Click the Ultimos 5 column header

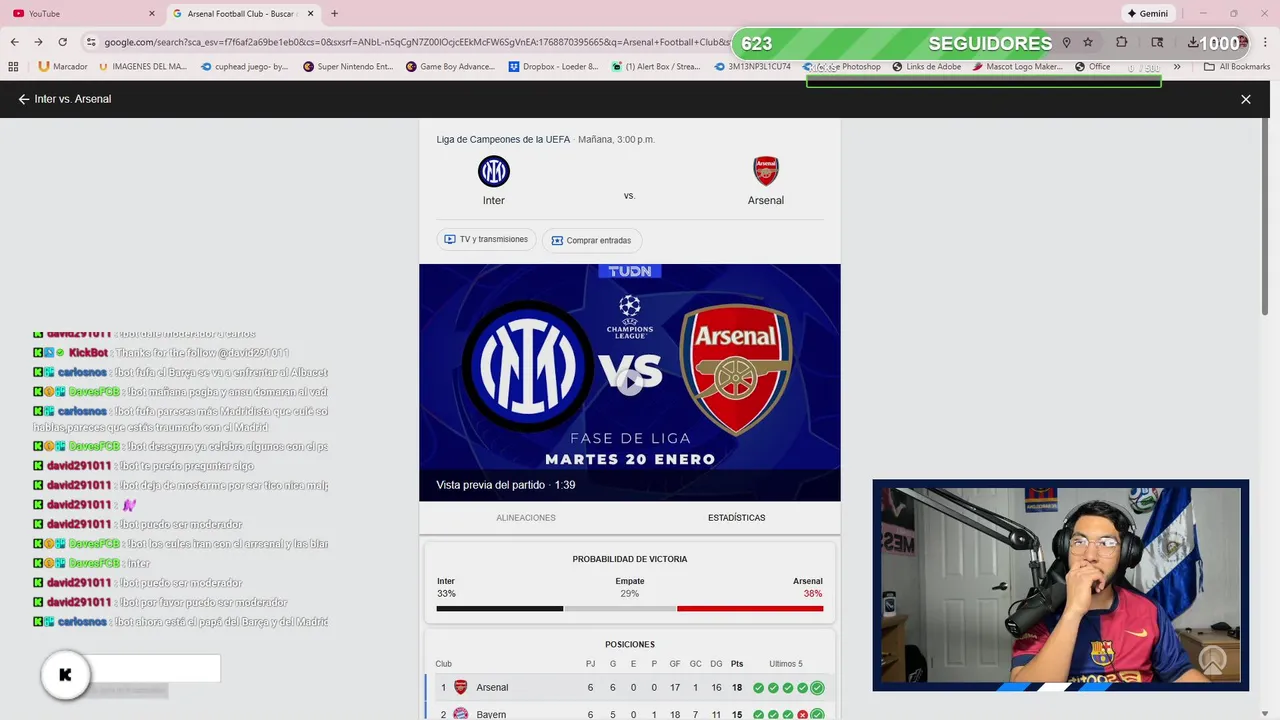coord(786,664)
